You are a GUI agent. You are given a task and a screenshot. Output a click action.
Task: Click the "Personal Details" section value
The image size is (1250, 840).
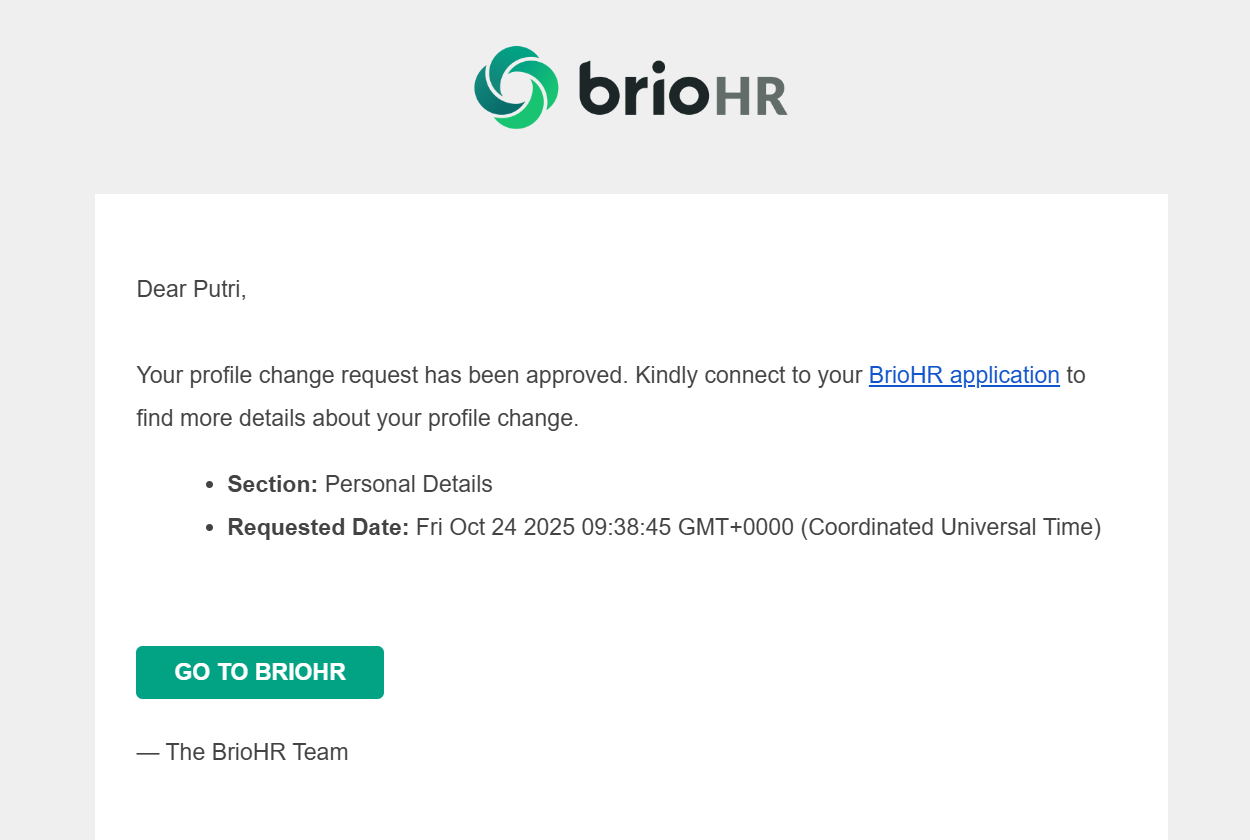[x=408, y=484]
